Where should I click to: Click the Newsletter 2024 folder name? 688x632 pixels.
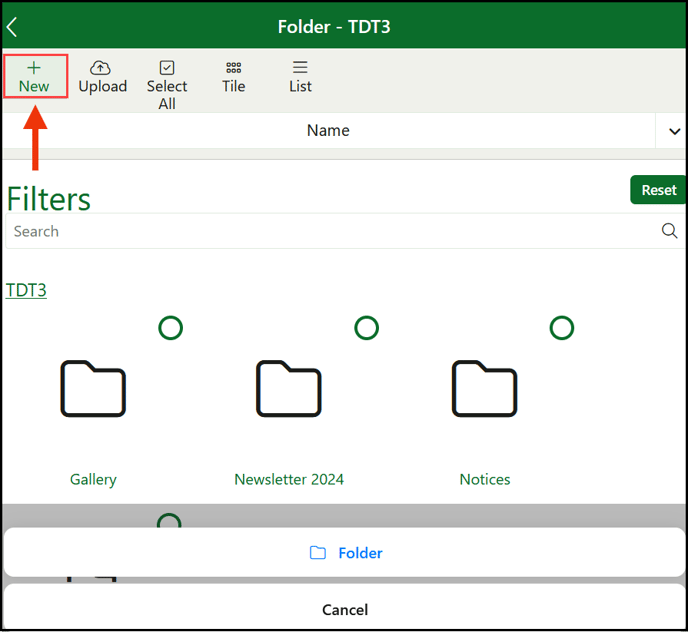coord(289,479)
